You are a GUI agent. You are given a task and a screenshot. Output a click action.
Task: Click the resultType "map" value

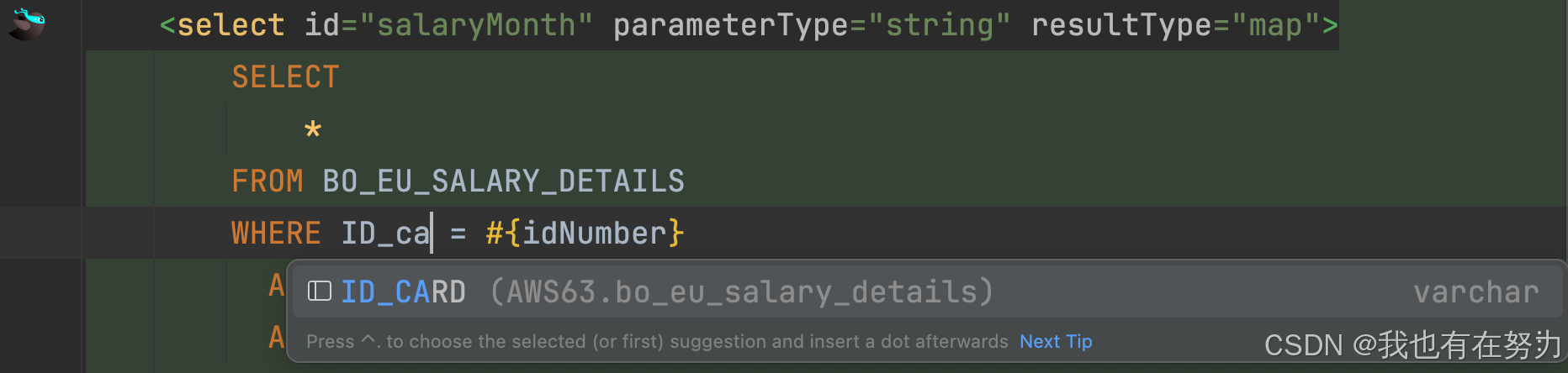click(x=1276, y=26)
